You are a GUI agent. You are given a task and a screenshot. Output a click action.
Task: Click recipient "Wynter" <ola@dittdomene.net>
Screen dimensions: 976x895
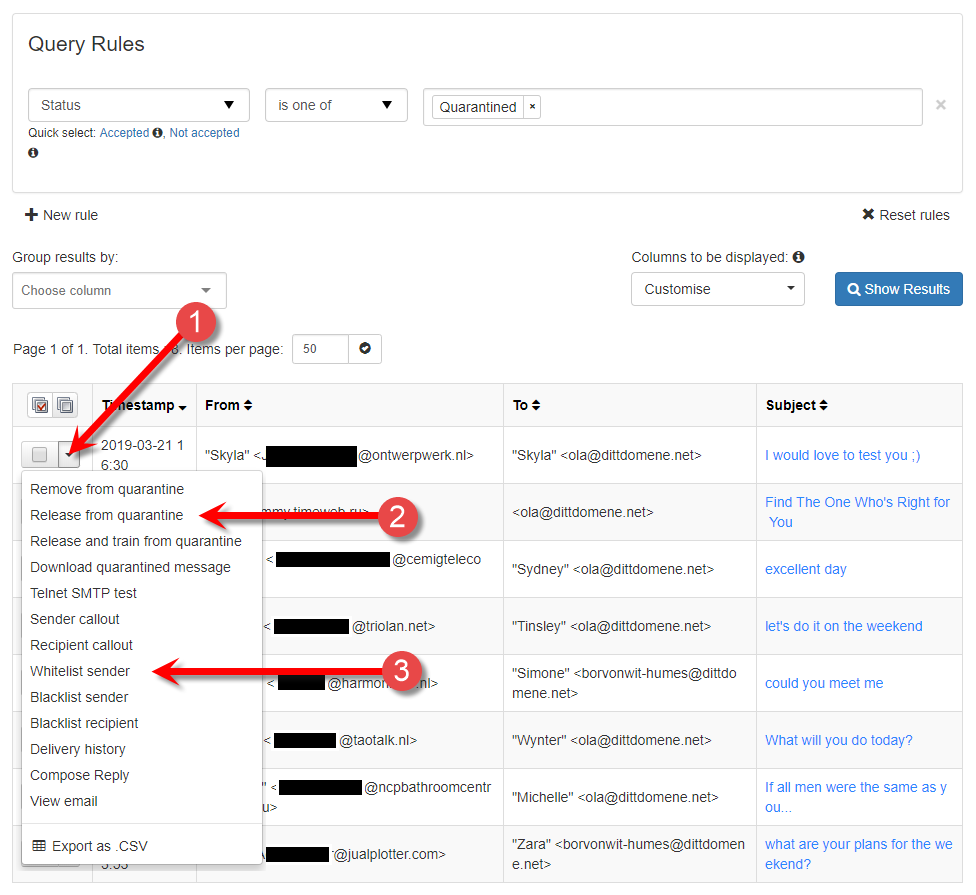tap(611, 741)
